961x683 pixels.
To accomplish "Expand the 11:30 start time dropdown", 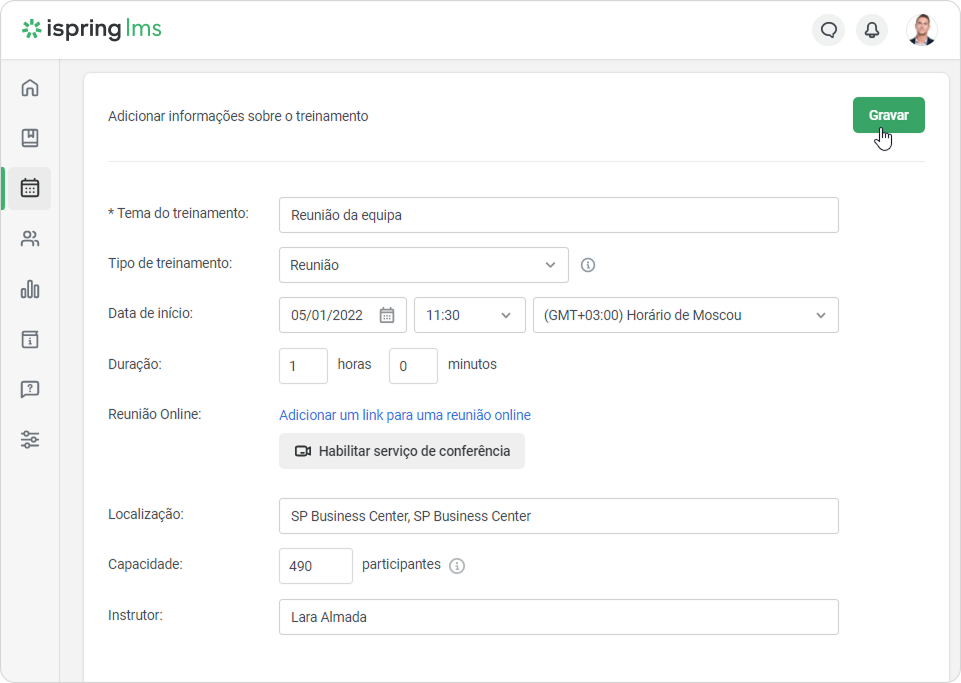I will coord(469,315).
